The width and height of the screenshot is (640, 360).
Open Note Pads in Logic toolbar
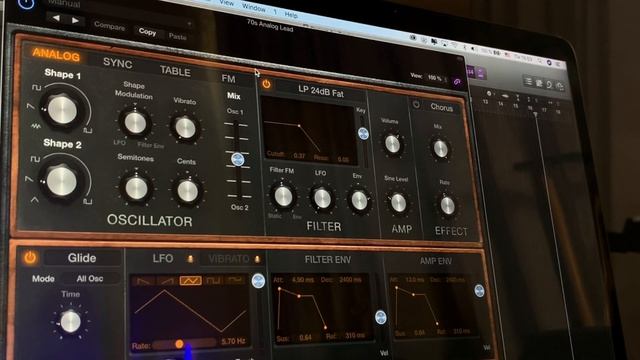539,83
